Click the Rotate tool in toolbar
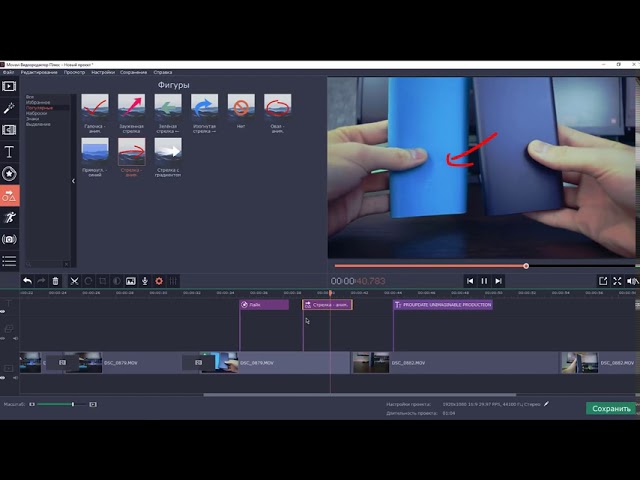Image resolution: width=640 pixels, height=480 pixels. [x=88, y=281]
